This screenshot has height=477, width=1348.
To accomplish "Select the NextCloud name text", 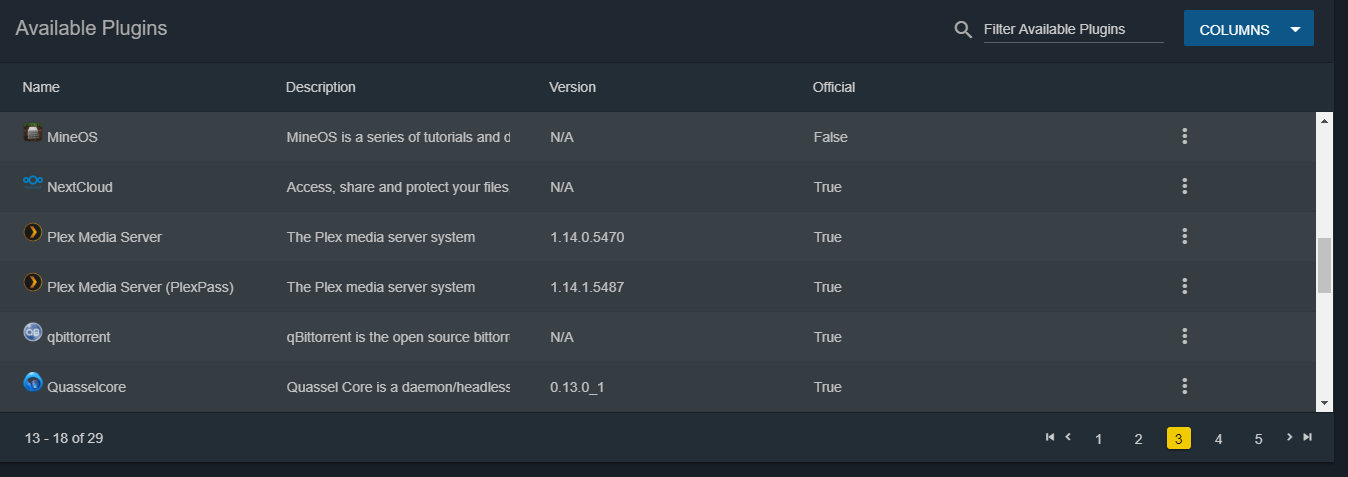I will (80, 187).
